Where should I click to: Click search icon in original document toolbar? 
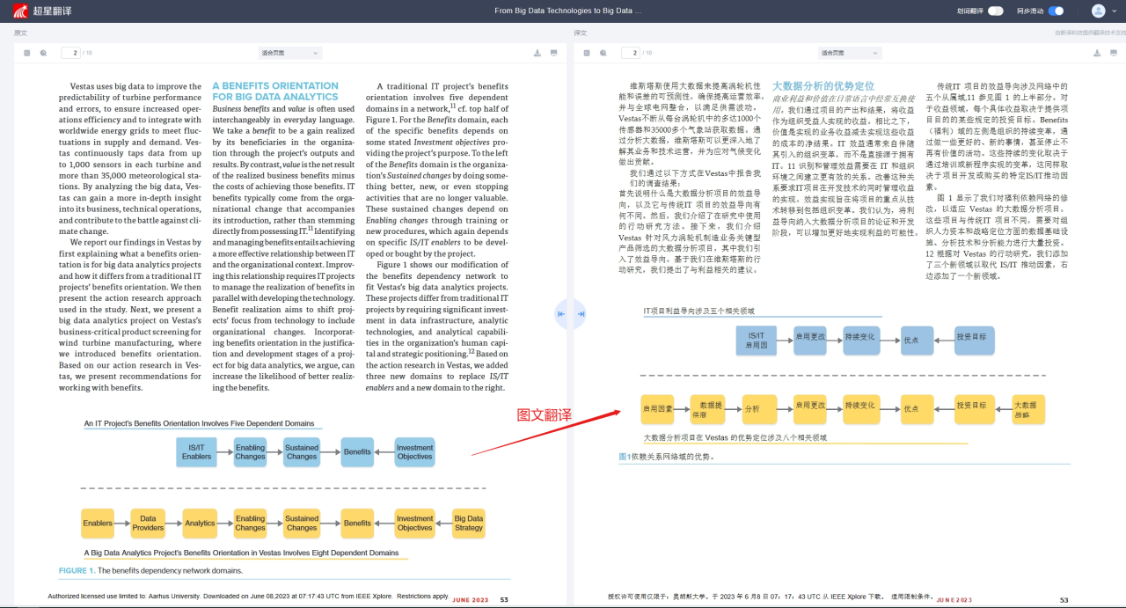point(43,52)
